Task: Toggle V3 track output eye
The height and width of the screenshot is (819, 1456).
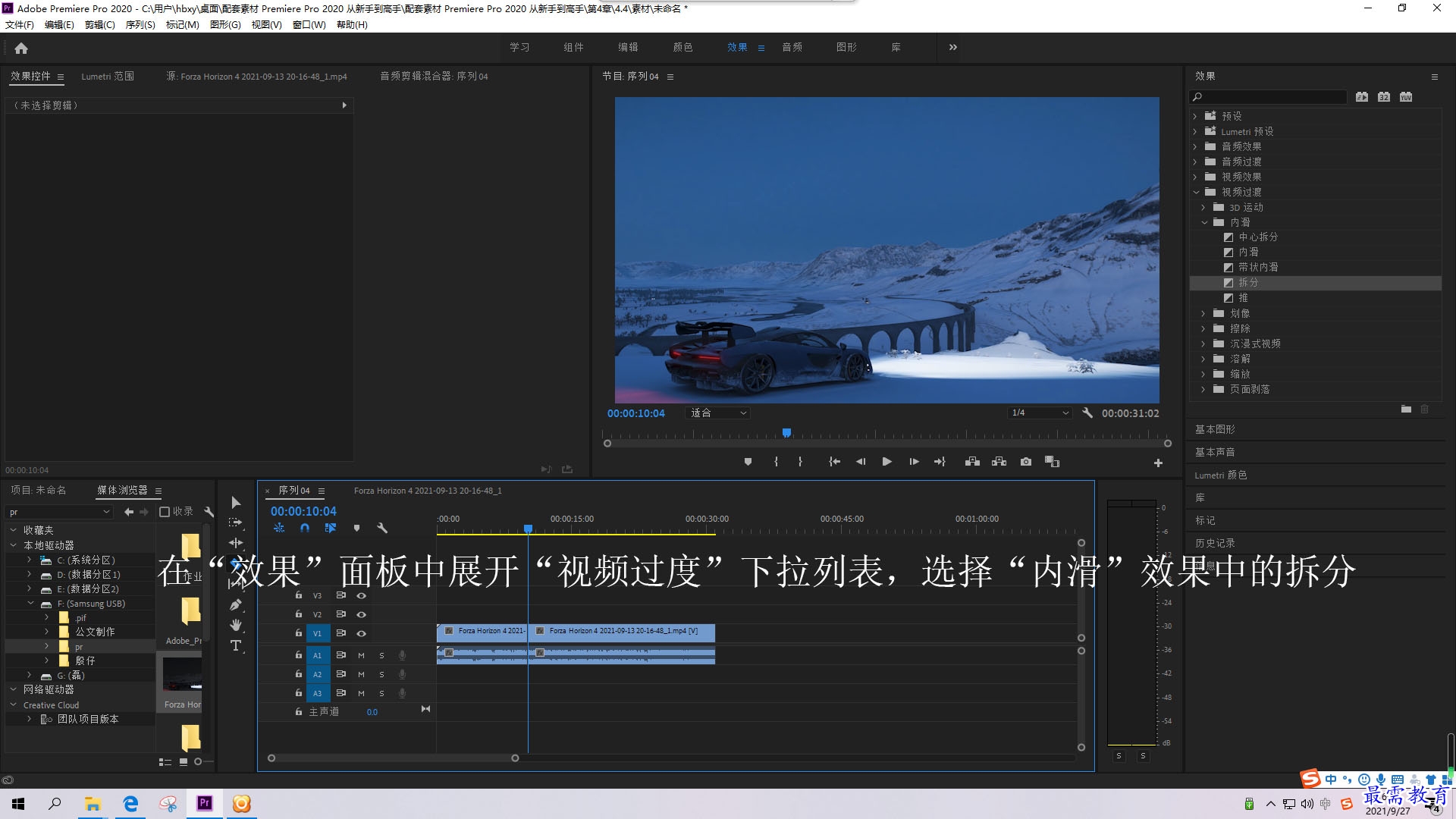Action: click(362, 595)
